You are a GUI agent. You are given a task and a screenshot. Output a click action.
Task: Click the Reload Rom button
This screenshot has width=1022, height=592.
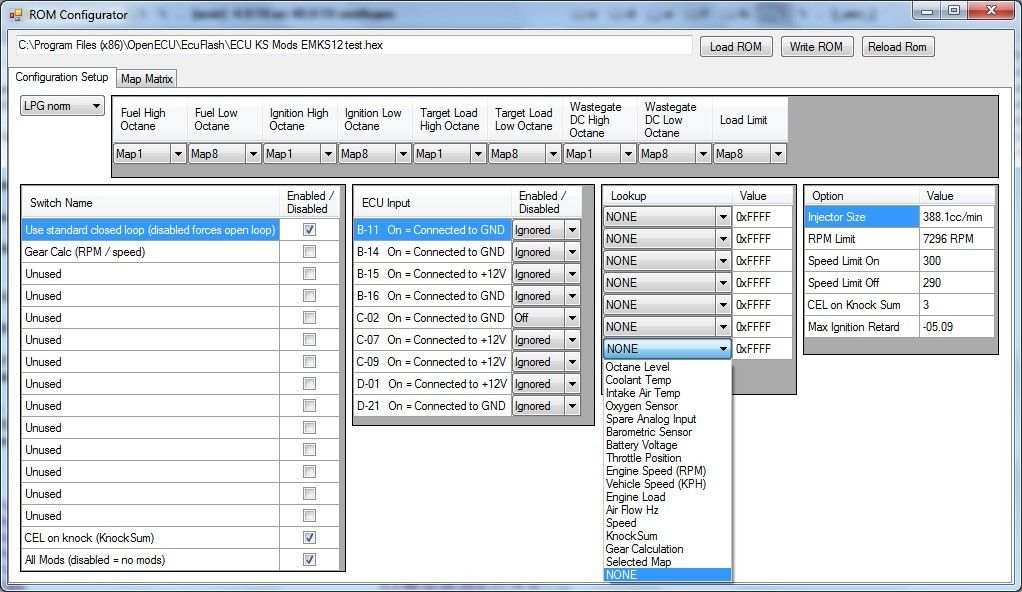coord(897,47)
